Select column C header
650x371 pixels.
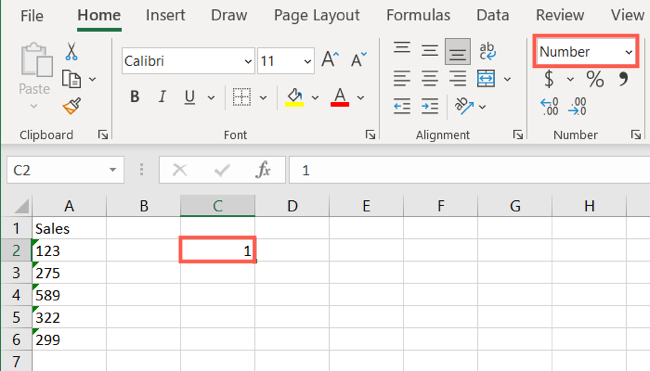(218, 206)
